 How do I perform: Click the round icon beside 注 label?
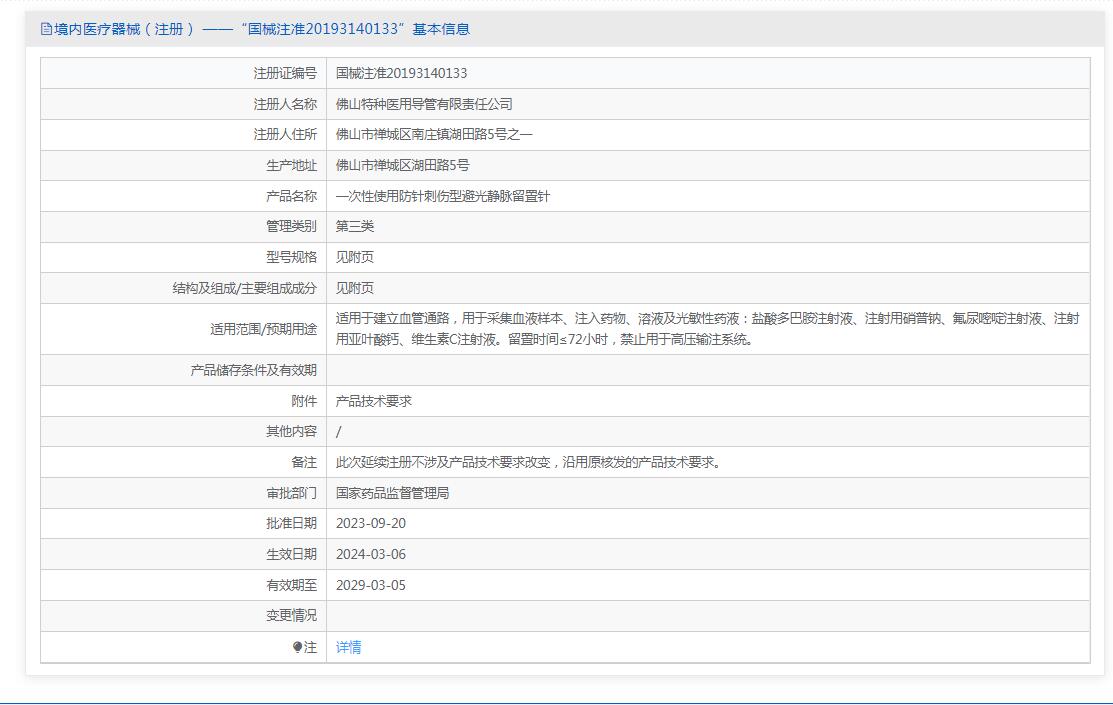pyautogui.click(x=297, y=647)
